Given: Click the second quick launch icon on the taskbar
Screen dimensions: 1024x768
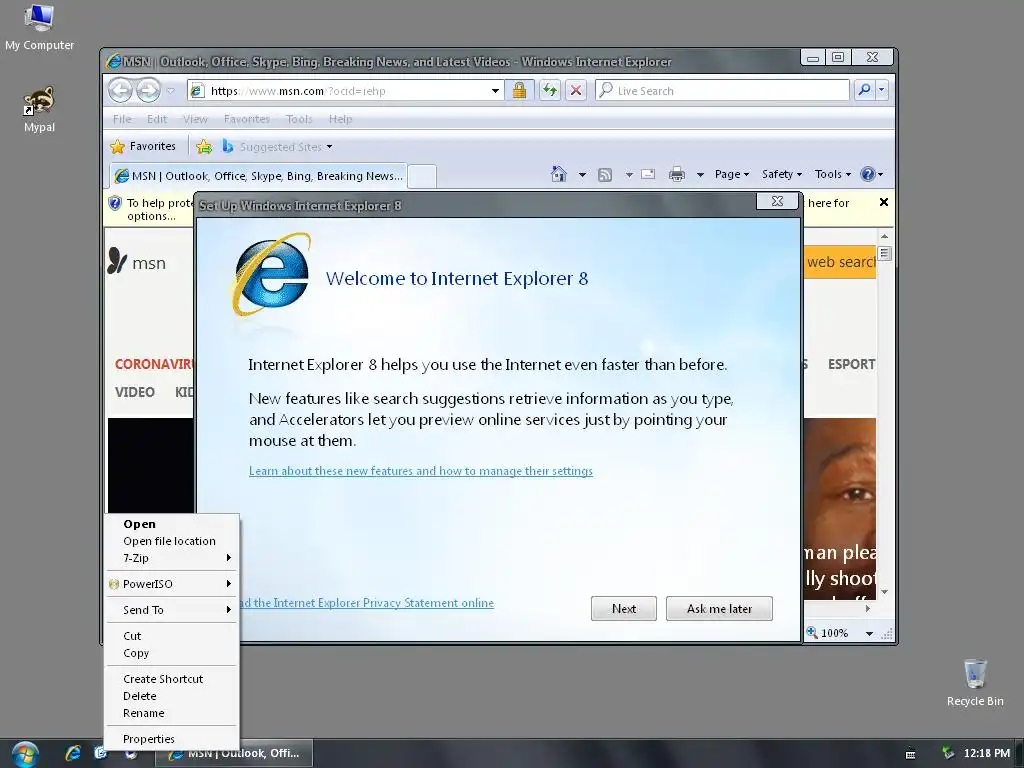Looking at the screenshot, I should point(101,753).
